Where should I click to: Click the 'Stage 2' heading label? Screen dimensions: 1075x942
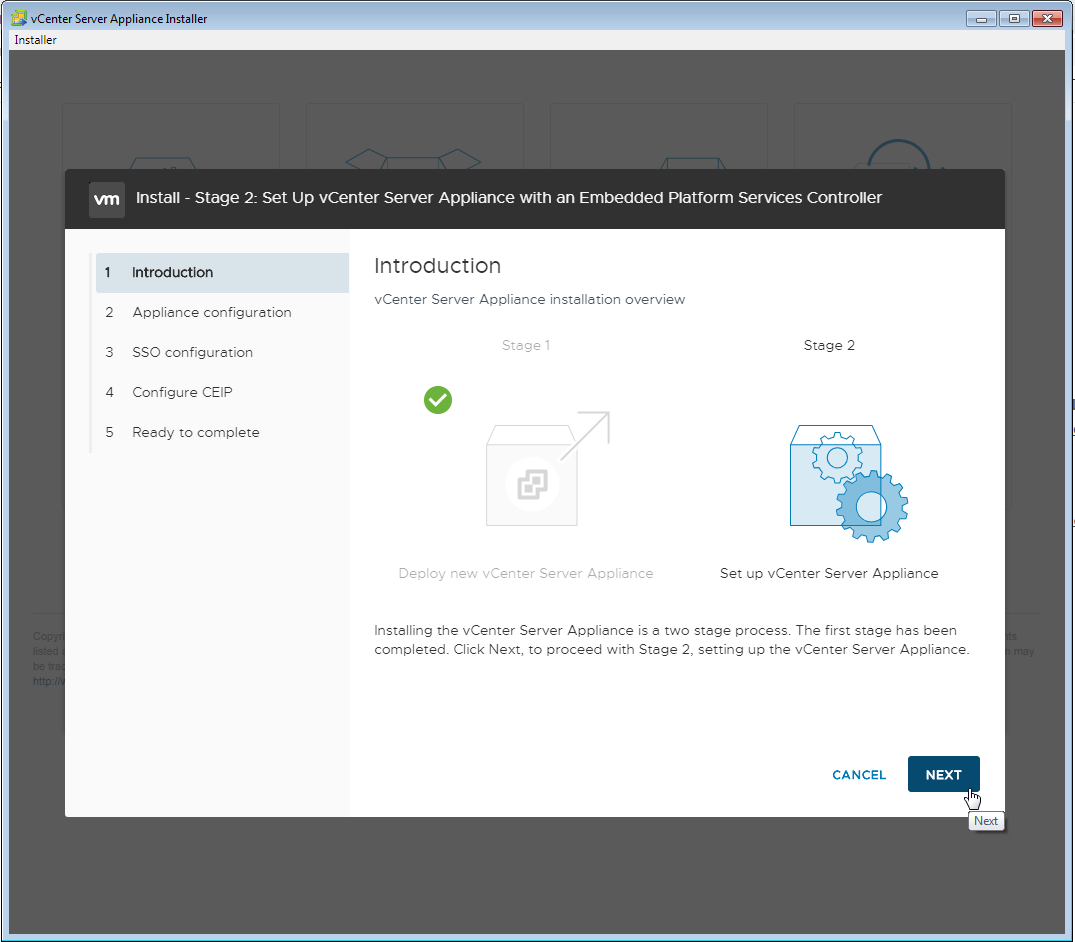pyautogui.click(x=829, y=346)
